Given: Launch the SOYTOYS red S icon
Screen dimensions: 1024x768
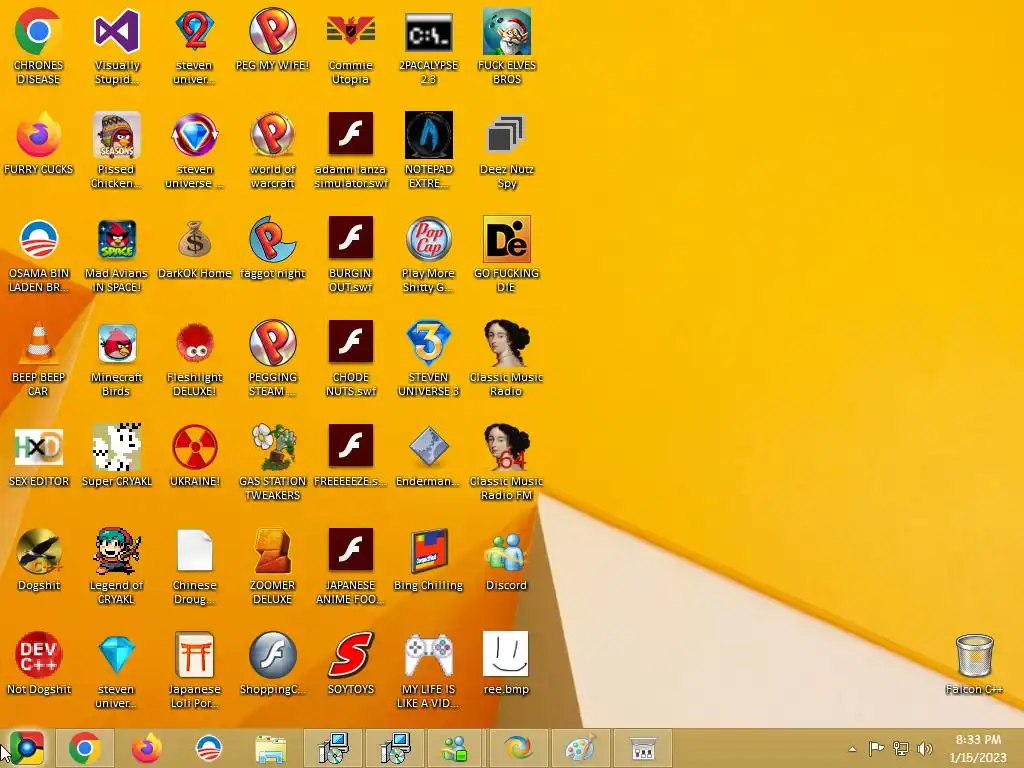Looking at the screenshot, I should click(x=351, y=654).
